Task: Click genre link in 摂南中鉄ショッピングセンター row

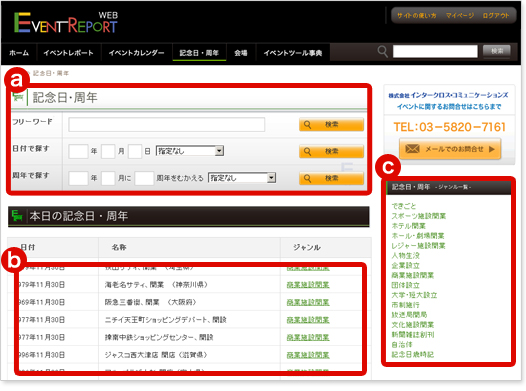Action: point(308,337)
